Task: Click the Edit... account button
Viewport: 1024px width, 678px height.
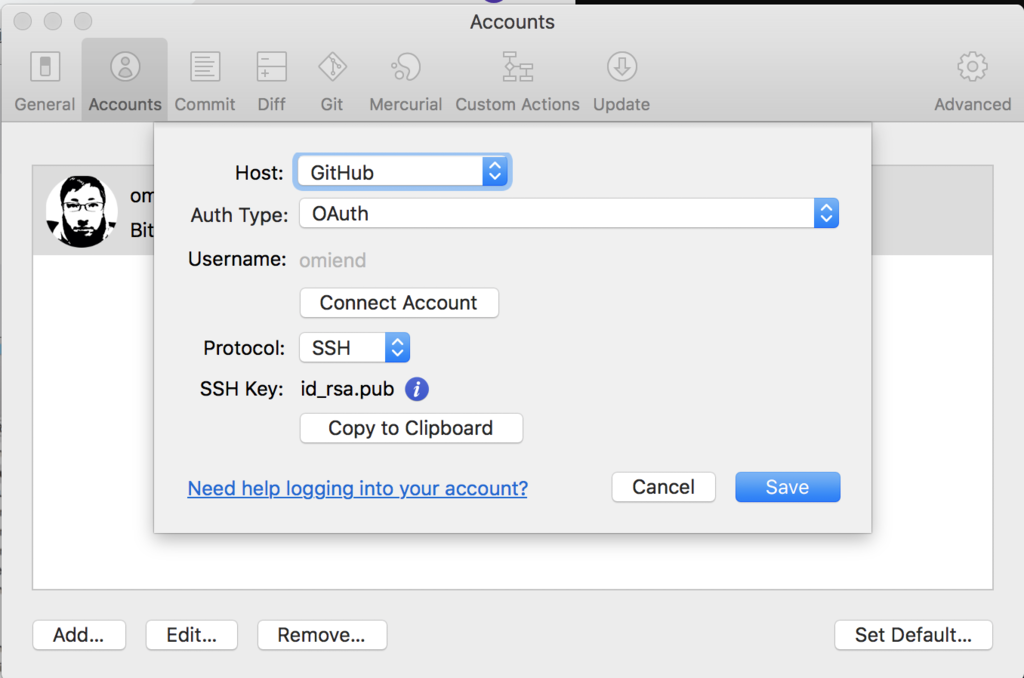Action: point(191,635)
